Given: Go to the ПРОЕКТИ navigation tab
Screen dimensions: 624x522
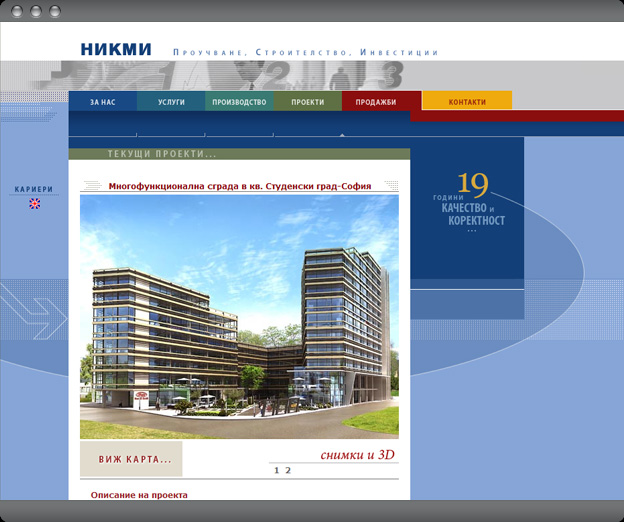Looking at the screenshot, I should (x=308, y=101).
